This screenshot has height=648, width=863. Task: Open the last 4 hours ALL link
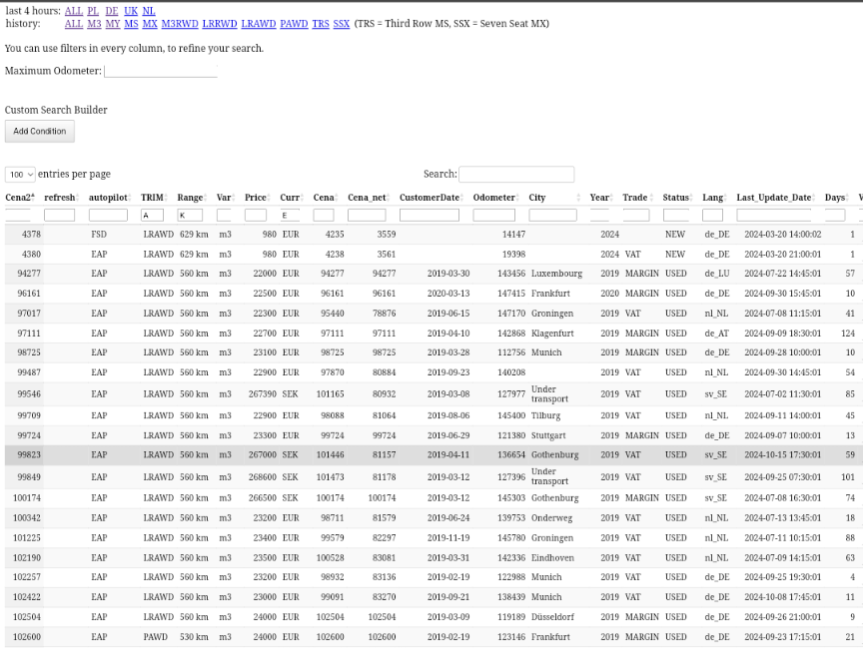(74, 11)
